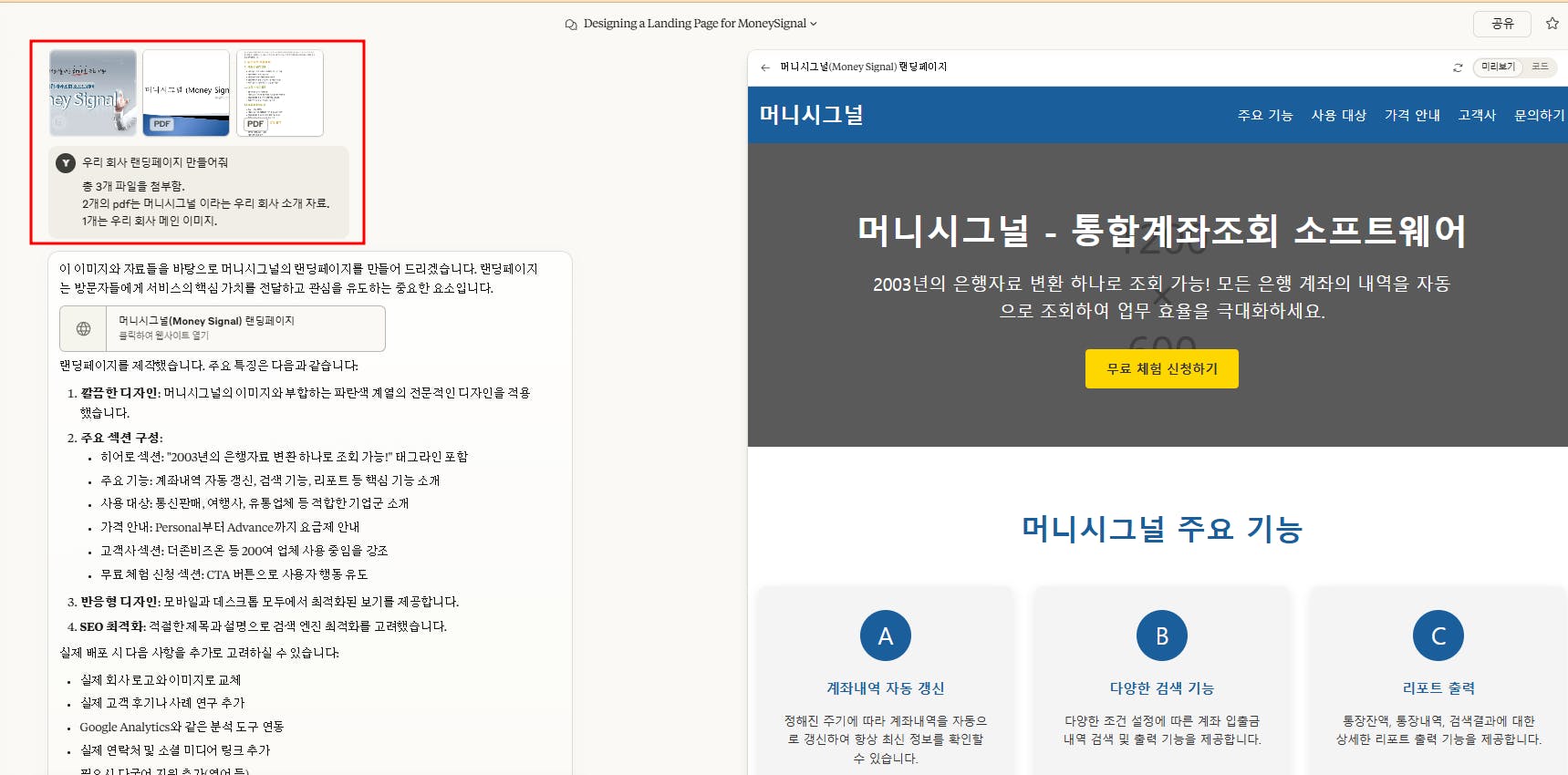This screenshot has height=775, width=1568.
Task: Click the globe icon on the artifact card
Action: pyautogui.click(x=83, y=328)
